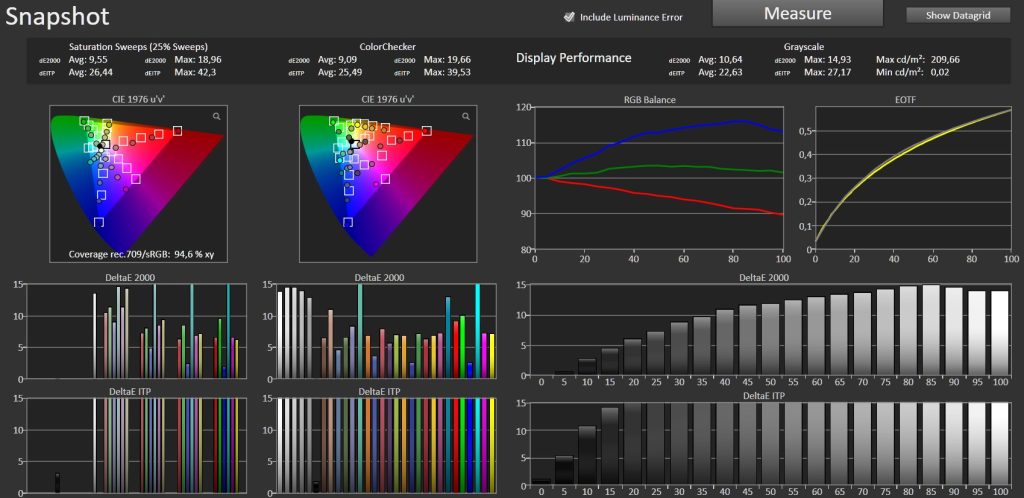Screen dimensions: 1024x498
Task: Click the RGB Balance chart
Action: [x=661, y=178]
